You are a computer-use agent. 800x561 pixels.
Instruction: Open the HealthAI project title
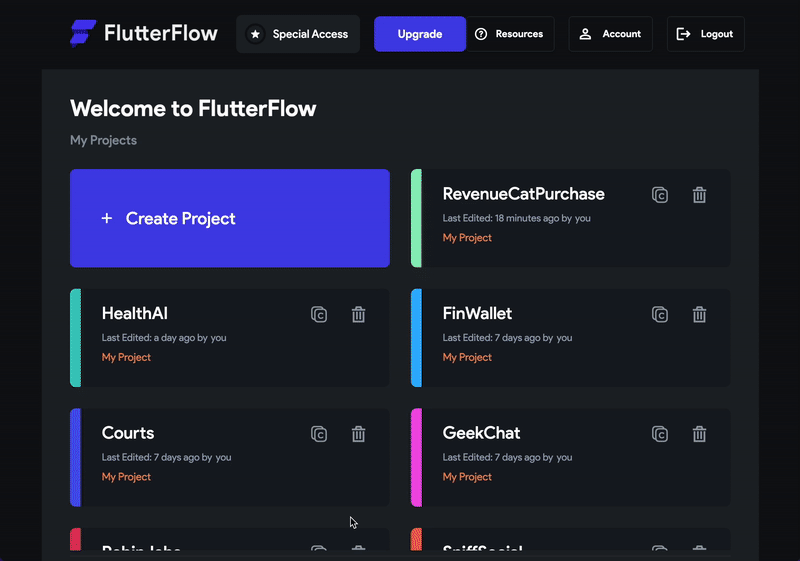click(135, 313)
